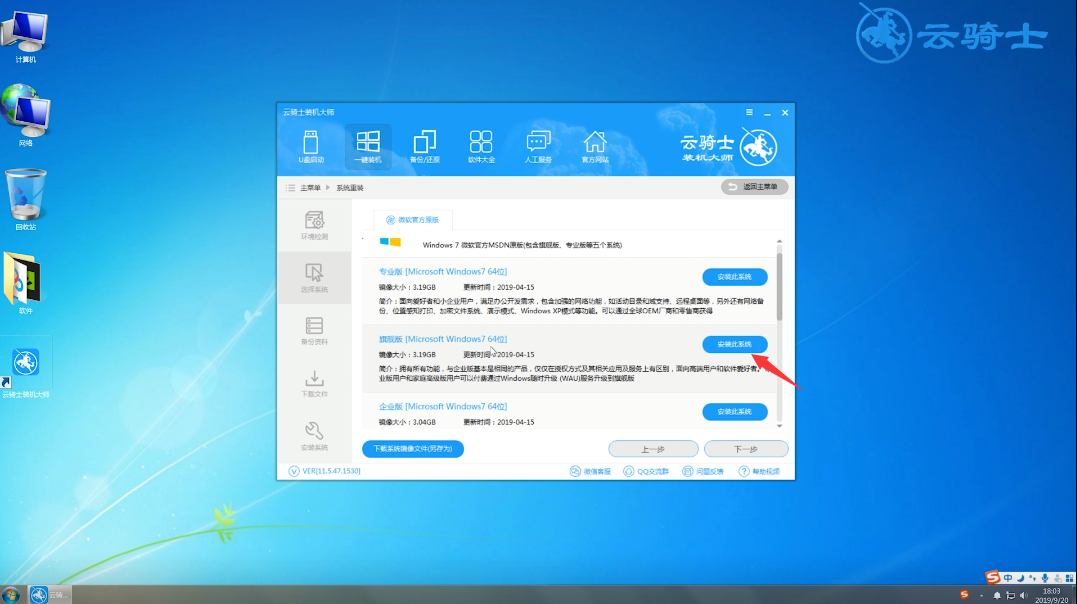Viewport: 1077px width, 604px height.
Task: Open the 回收站 recycle bin
Action: (x=25, y=199)
